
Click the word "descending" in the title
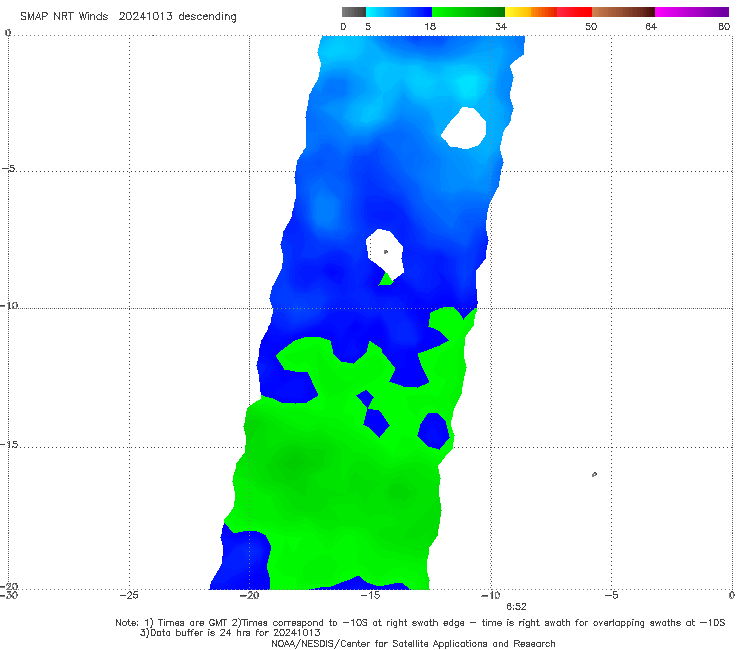click(x=207, y=17)
